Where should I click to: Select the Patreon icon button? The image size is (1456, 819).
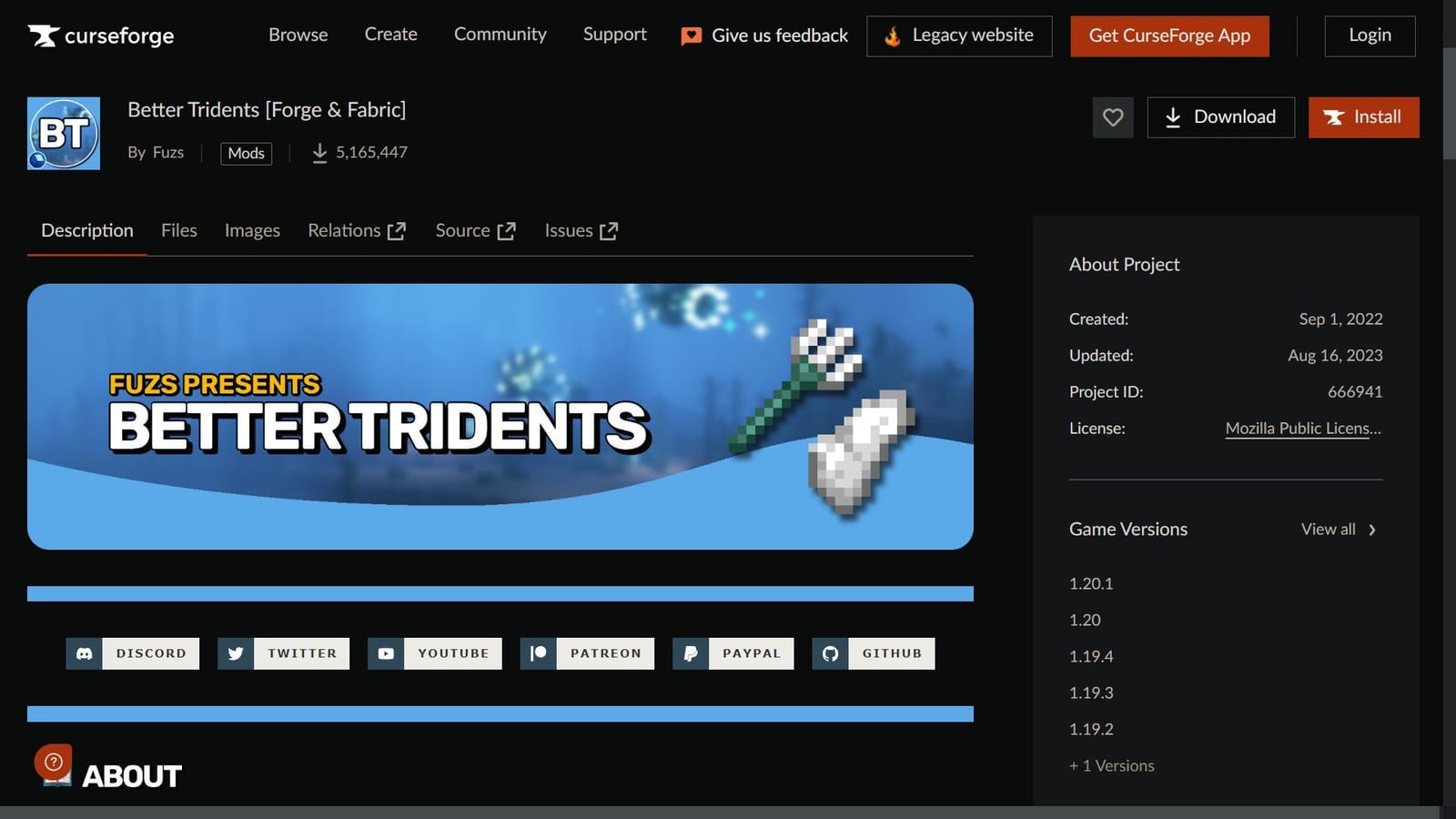tap(538, 652)
